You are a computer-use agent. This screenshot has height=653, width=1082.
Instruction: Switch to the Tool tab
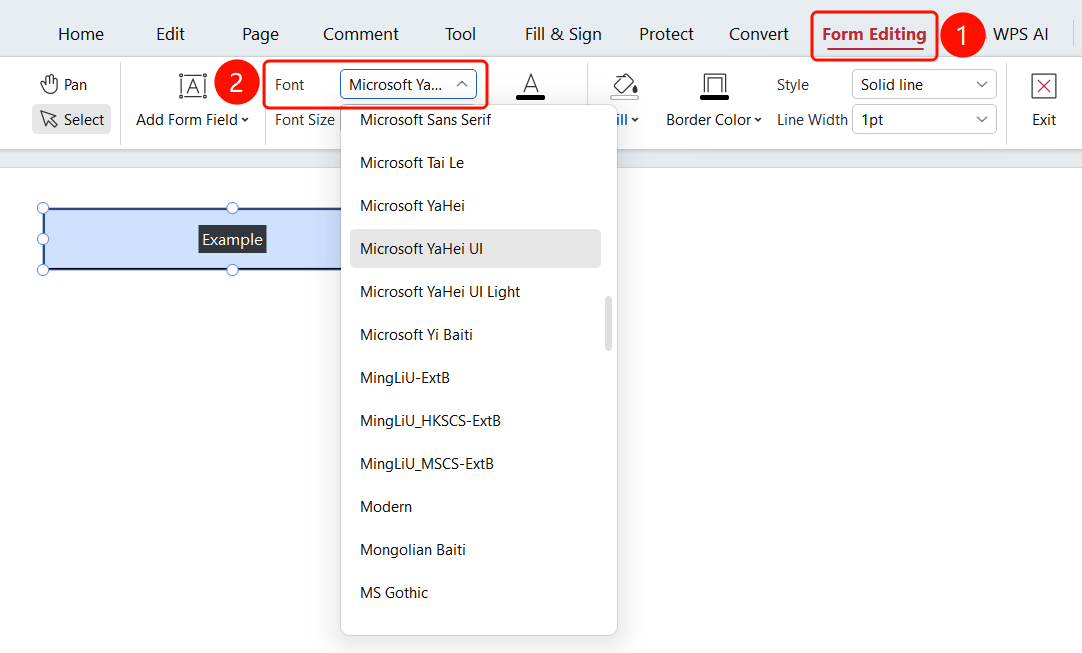click(460, 34)
